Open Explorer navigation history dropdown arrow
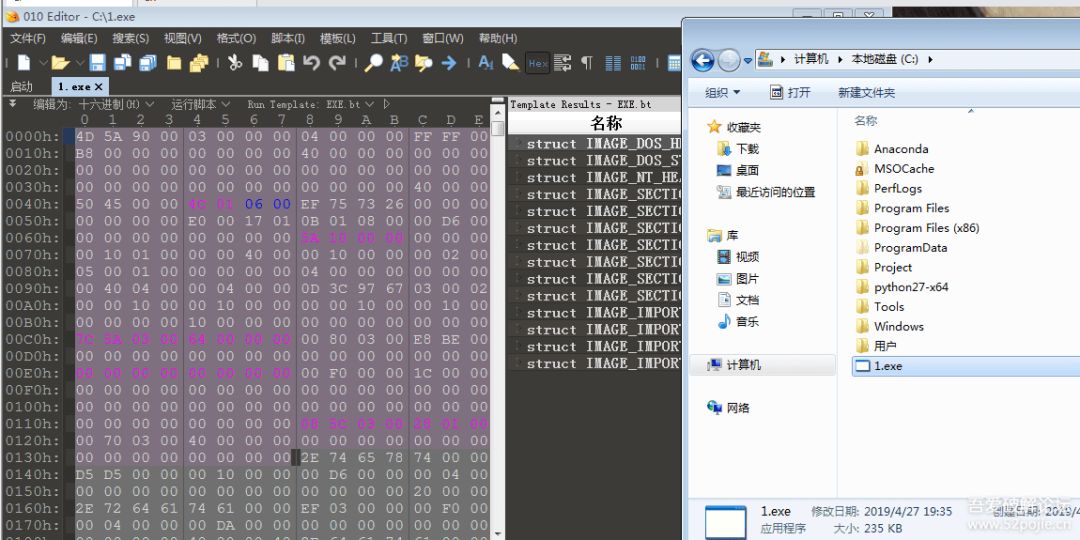Viewport: 1080px width, 540px height. [748, 61]
